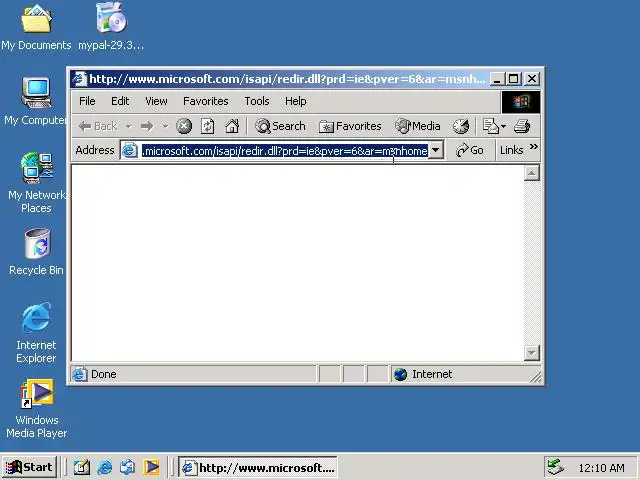Open the History toolbar icon
This screenshot has height=480, width=640.
[x=461, y=126]
